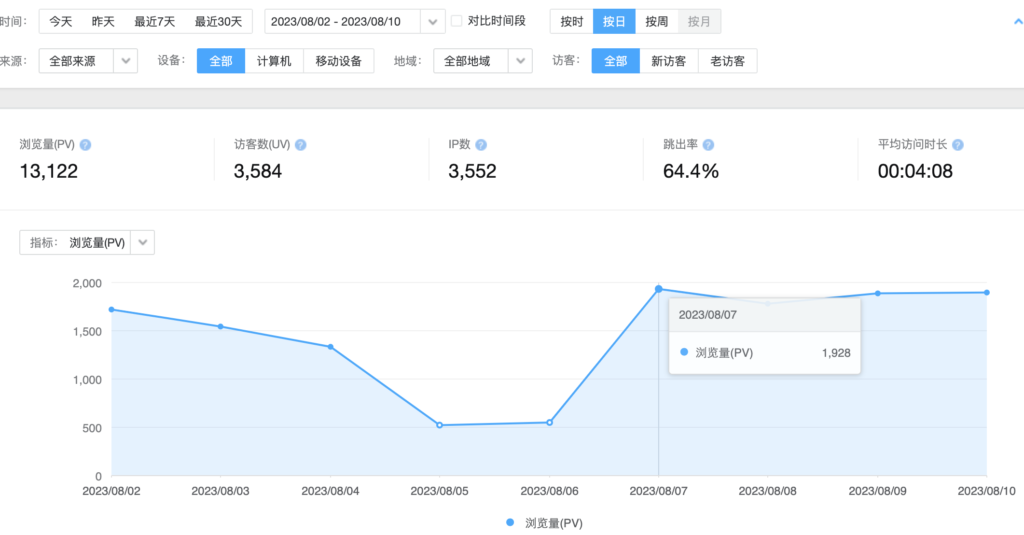
Task: Open help icon next to 访客数(UV)
Action: [x=300, y=145]
